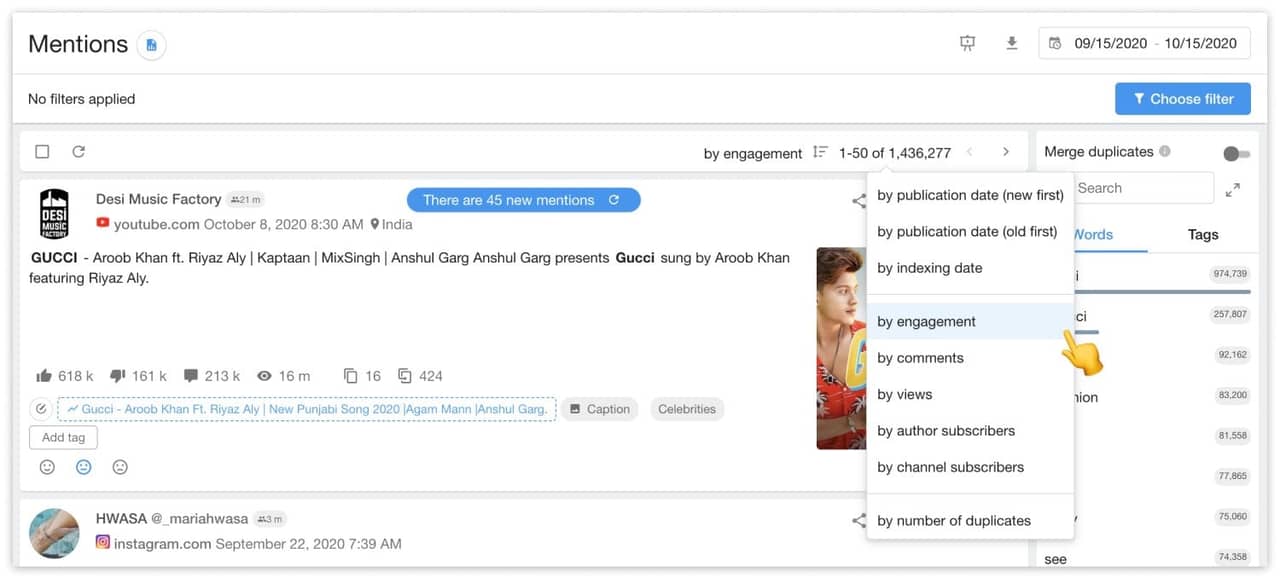1280x583 pixels.
Task: Open the Words tab
Action: coord(1095,234)
